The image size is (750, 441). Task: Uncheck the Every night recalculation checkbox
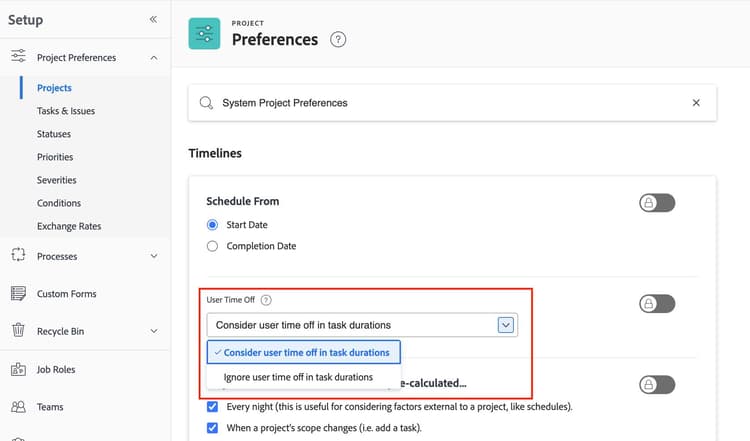click(212, 407)
